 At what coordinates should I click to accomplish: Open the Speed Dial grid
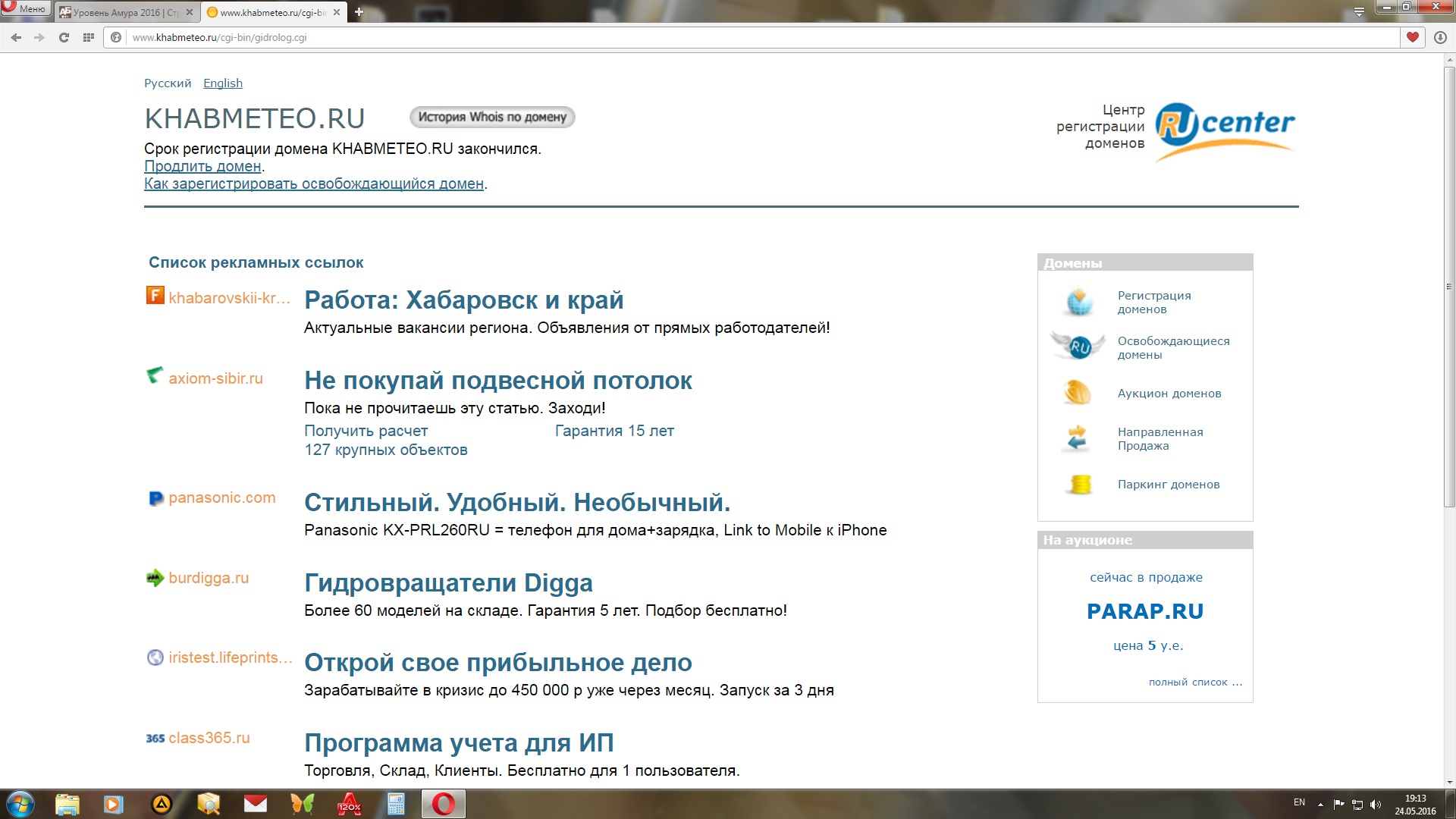(89, 37)
